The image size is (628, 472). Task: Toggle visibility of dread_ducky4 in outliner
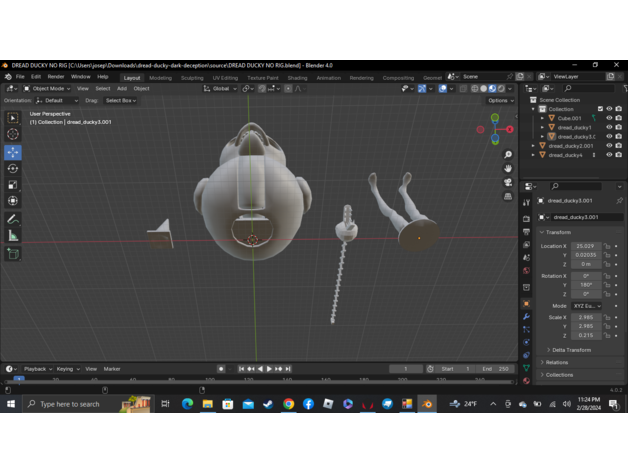[x=609, y=155]
